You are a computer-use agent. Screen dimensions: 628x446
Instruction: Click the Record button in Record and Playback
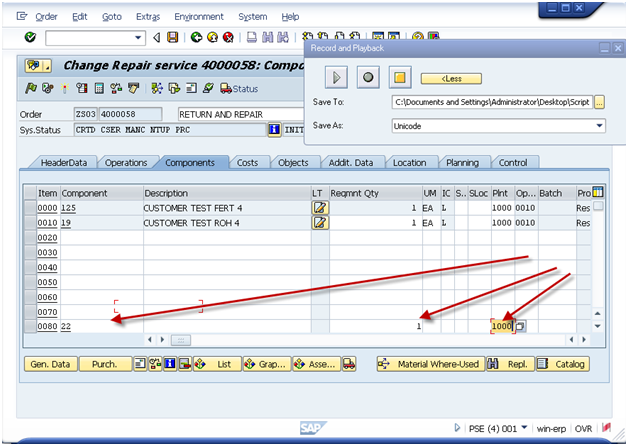(x=368, y=77)
